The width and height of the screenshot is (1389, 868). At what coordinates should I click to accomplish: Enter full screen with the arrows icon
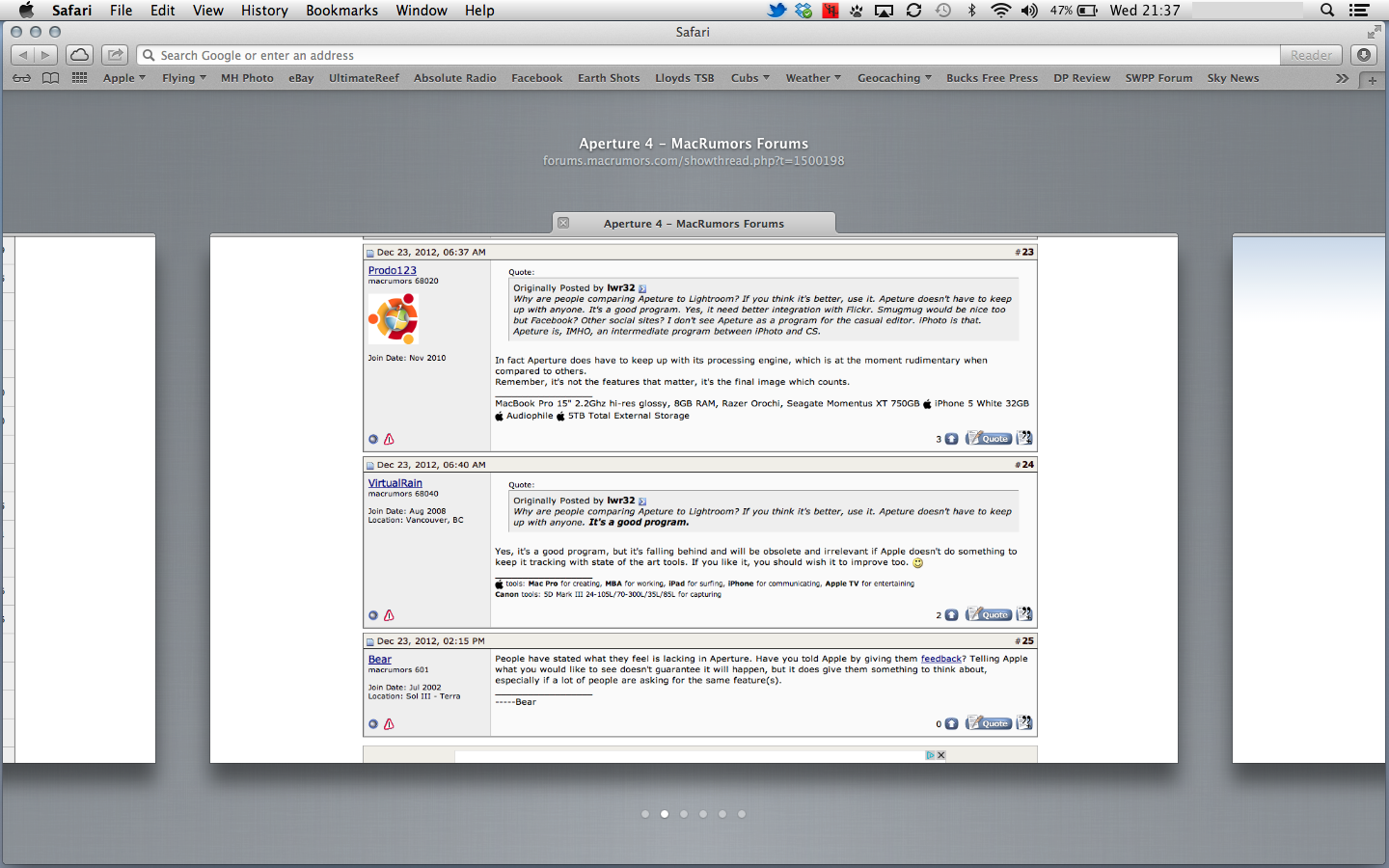(x=1375, y=32)
